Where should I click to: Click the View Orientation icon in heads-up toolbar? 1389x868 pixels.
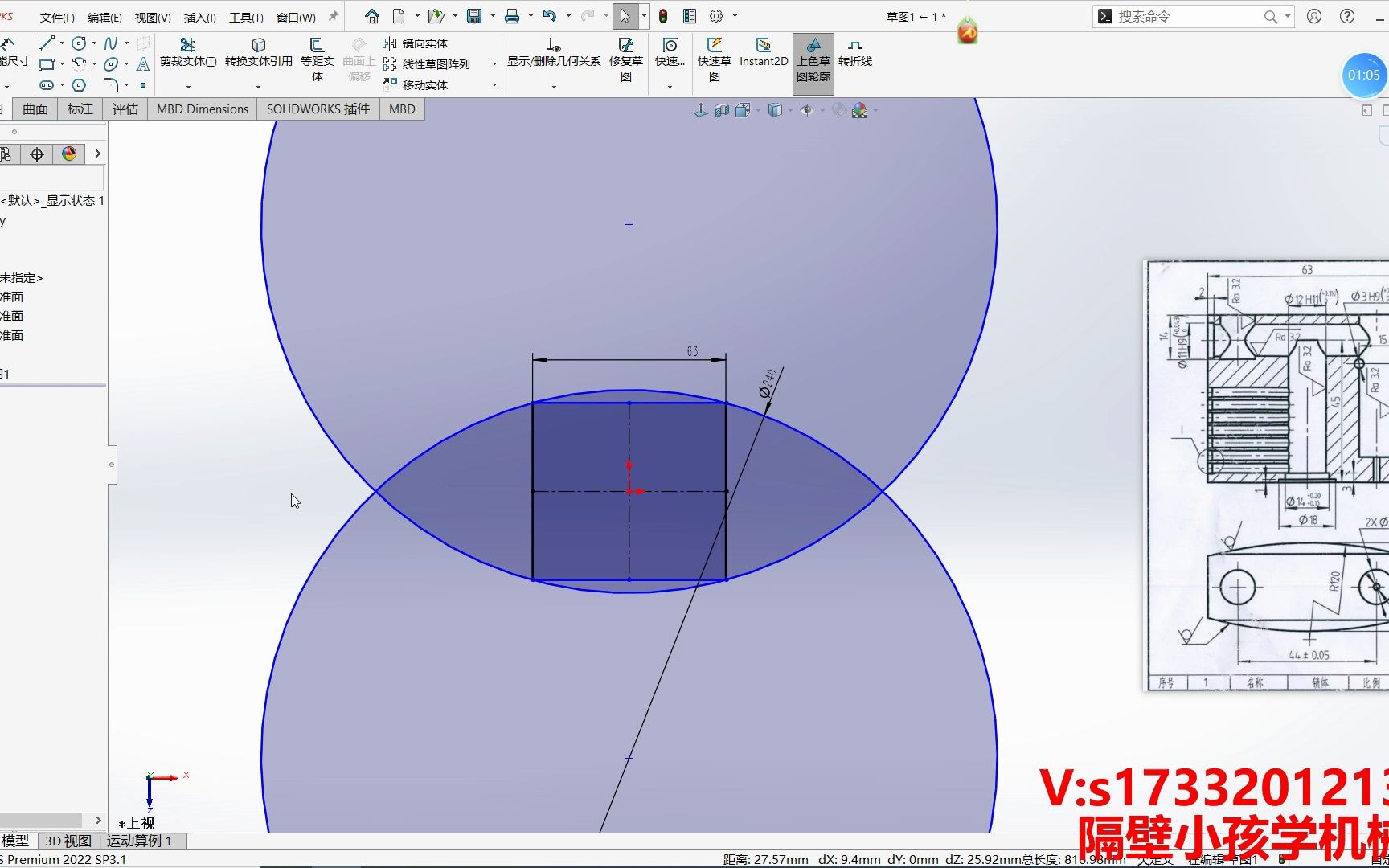point(743,110)
